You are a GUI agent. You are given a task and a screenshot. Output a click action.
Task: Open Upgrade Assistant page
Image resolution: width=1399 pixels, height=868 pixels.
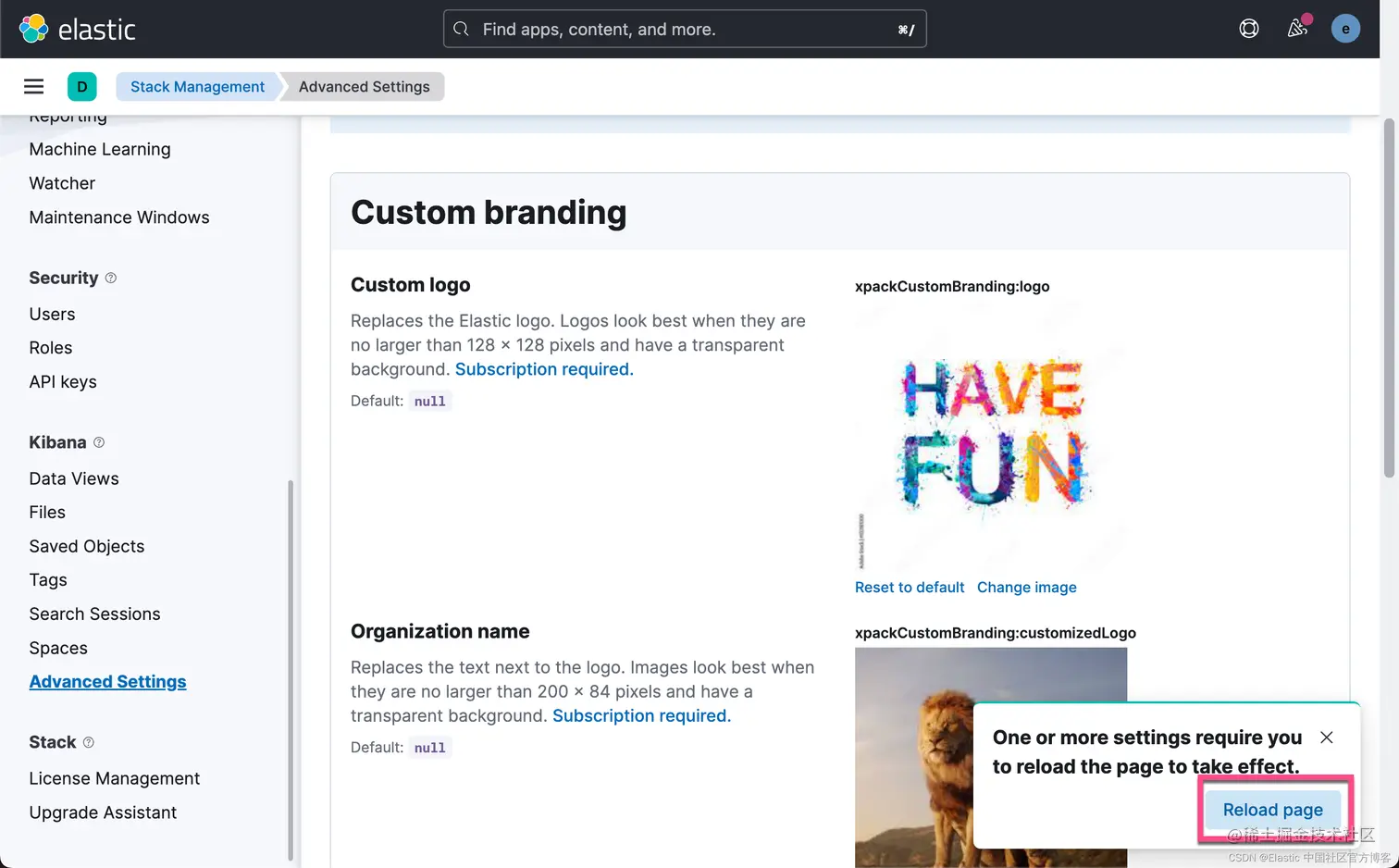pos(103,812)
